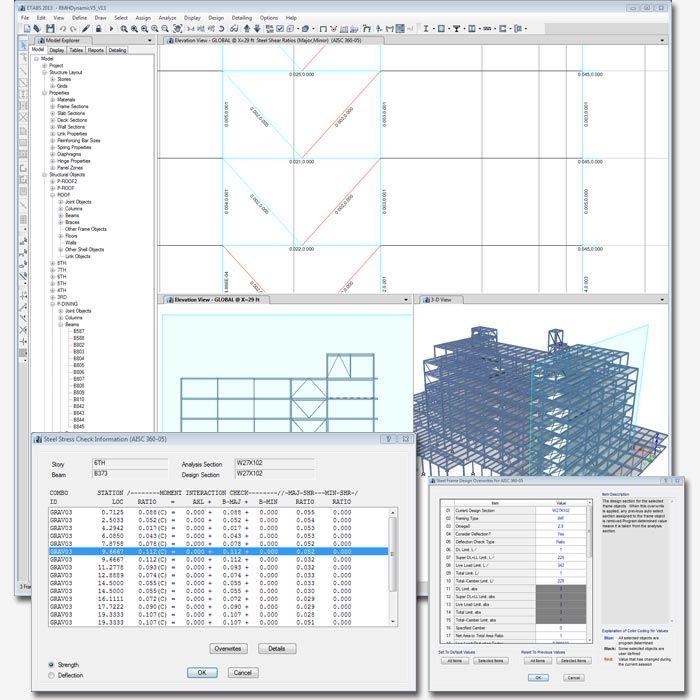Image resolution: width=700 pixels, height=700 pixels.
Task: Click the pencil icon in the toolbar
Action: coord(86,29)
